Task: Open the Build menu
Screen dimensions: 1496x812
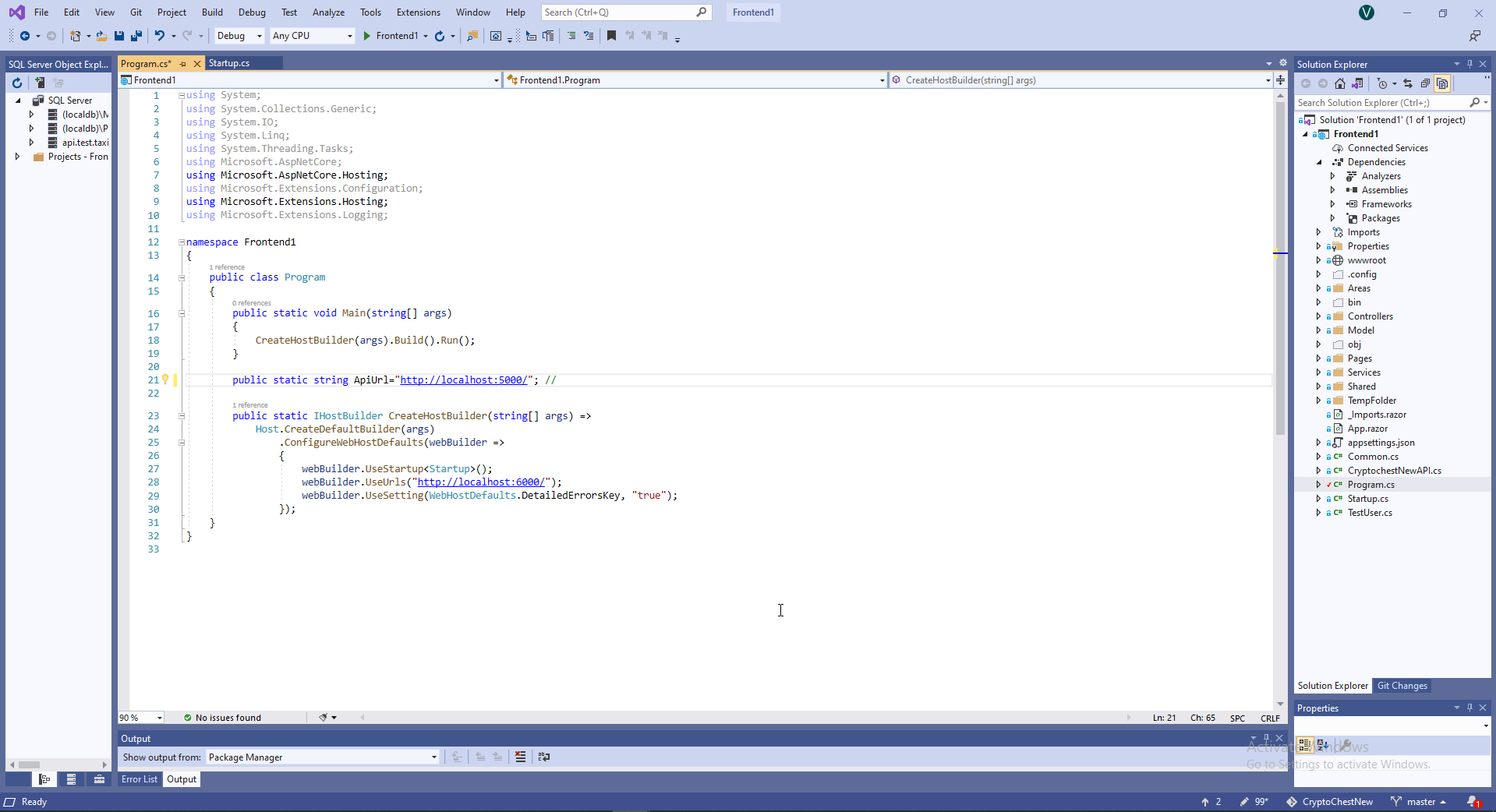Action: tap(212, 12)
